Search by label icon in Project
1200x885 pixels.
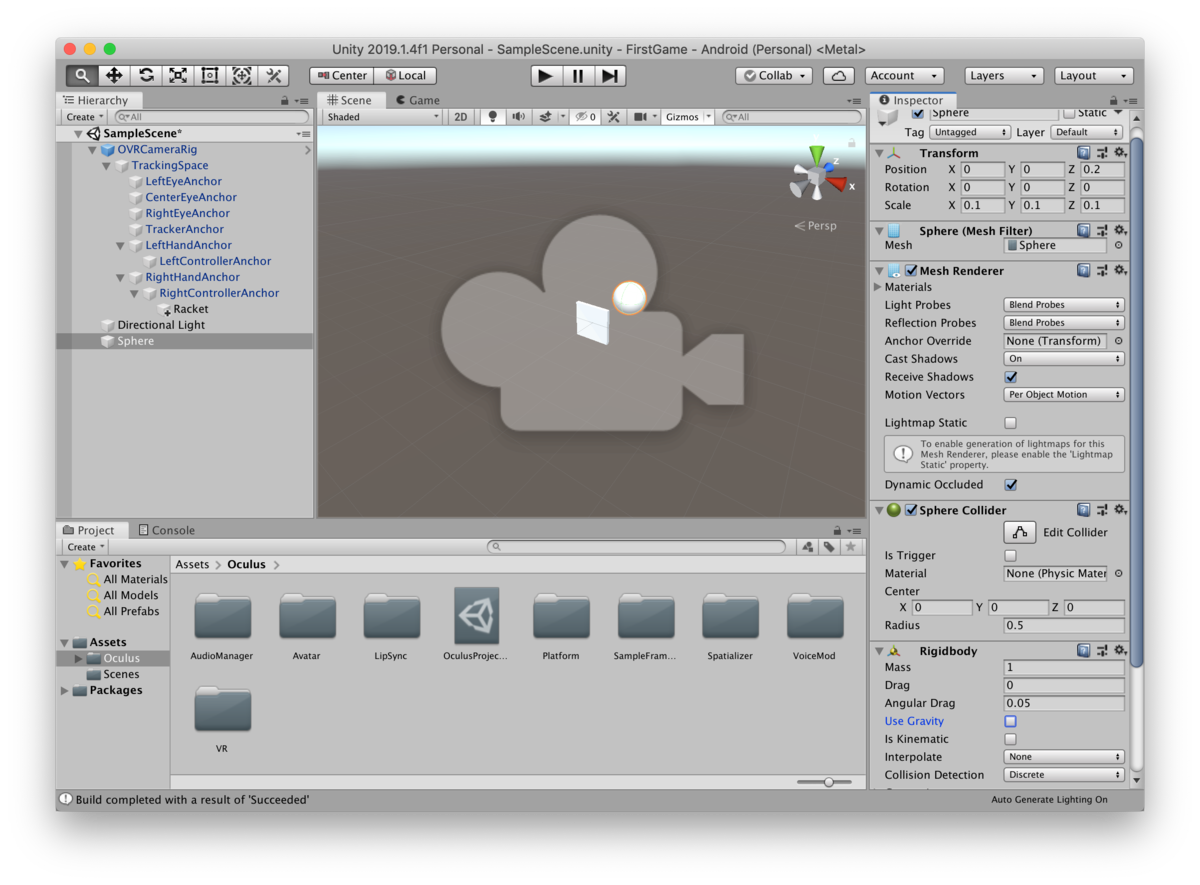tap(829, 547)
